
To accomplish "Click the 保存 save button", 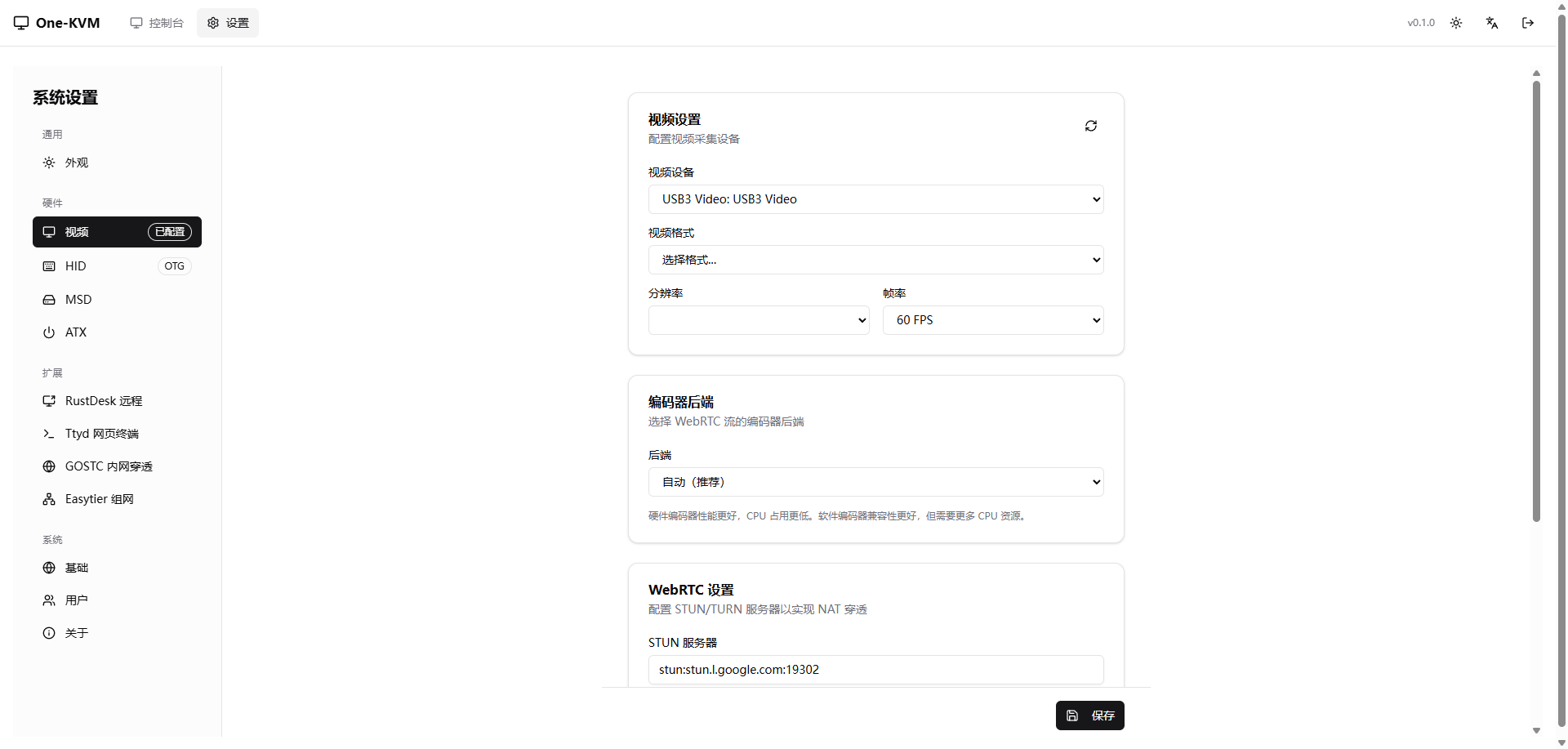I will [x=1089, y=716].
